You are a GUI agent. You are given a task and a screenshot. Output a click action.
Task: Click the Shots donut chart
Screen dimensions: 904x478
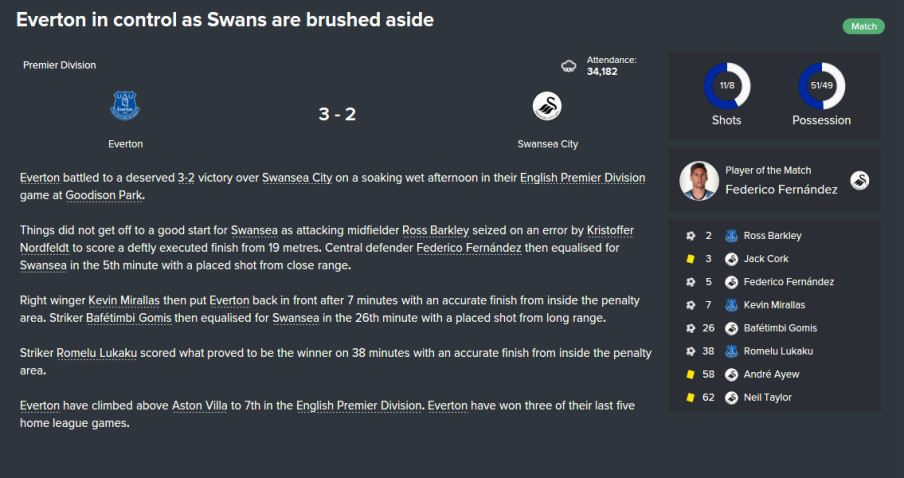pyautogui.click(x=726, y=86)
